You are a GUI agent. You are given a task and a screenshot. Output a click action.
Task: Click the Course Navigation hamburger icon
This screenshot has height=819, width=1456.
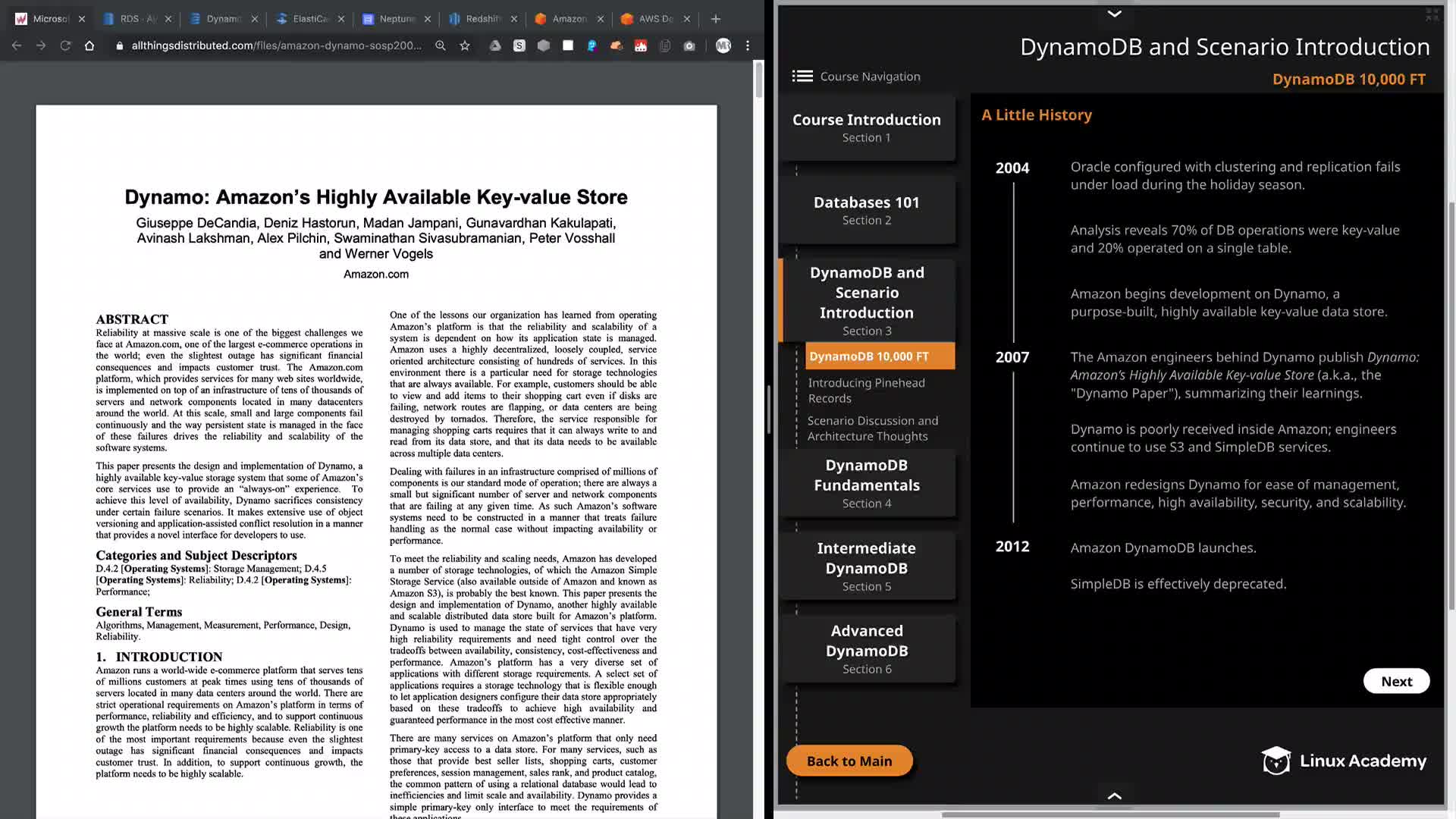802,76
